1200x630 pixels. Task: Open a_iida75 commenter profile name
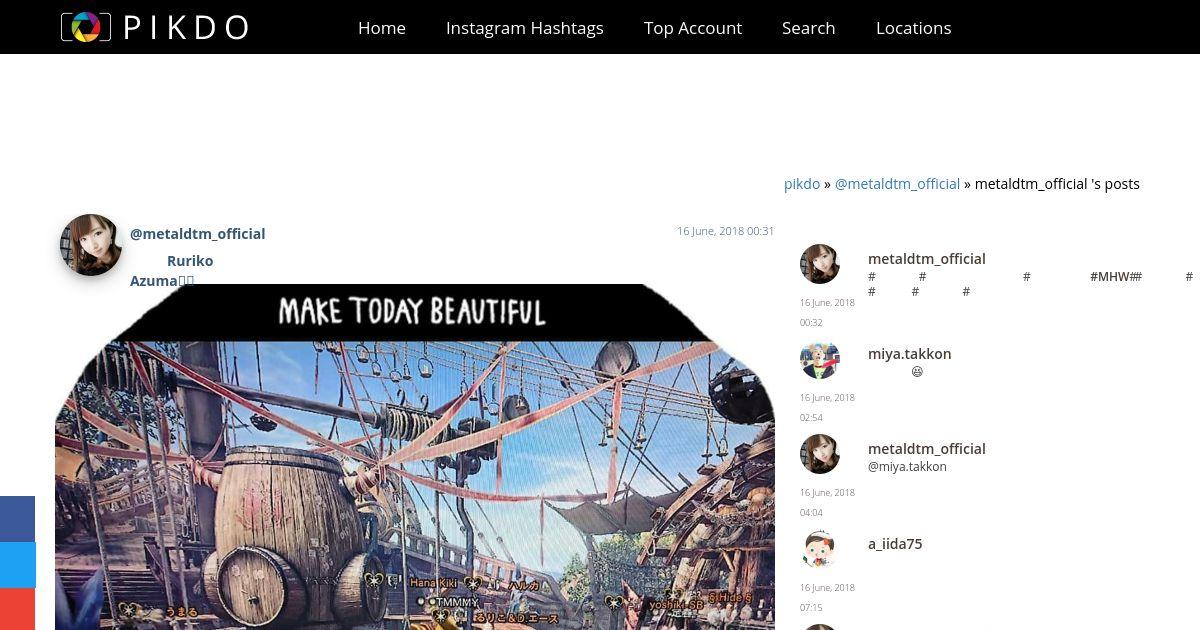[x=895, y=544]
